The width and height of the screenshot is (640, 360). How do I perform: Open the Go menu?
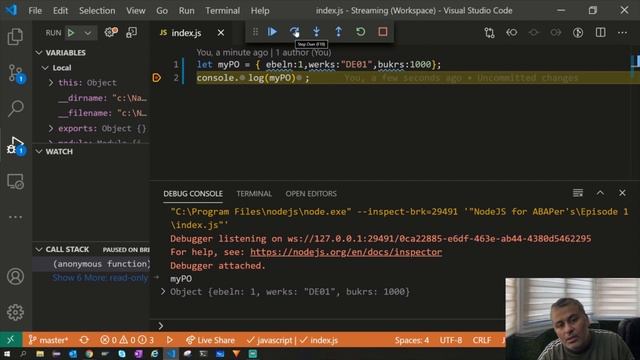tap(162, 11)
